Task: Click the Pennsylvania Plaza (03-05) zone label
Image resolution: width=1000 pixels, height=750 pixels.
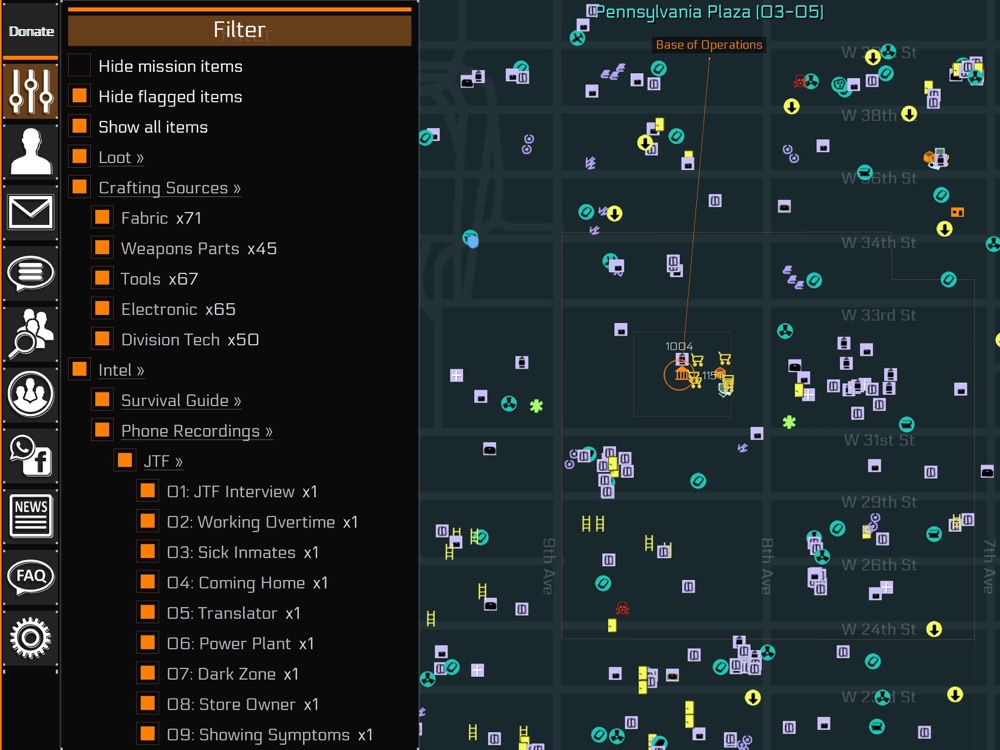Action: click(x=709, y=11)
